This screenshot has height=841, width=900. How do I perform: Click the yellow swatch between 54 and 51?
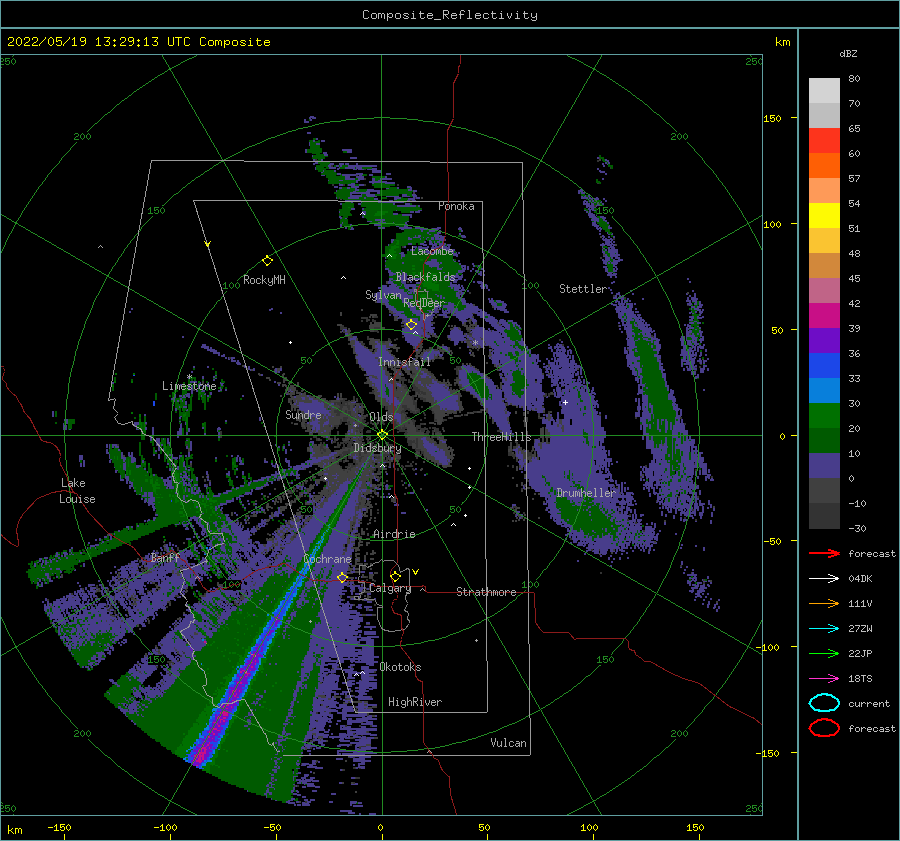coord(824,215)
